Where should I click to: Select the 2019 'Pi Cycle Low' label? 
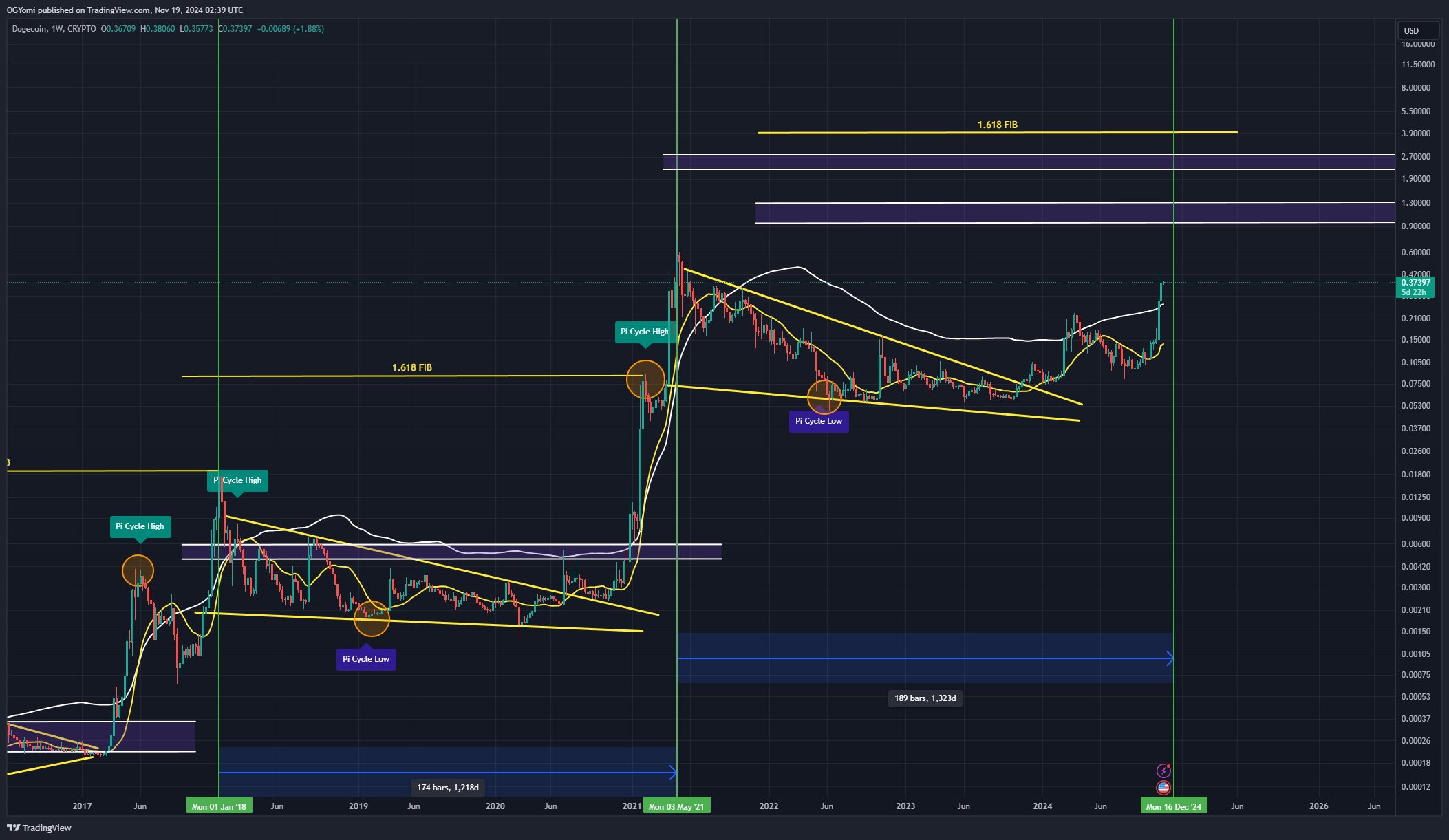(366, 658)
